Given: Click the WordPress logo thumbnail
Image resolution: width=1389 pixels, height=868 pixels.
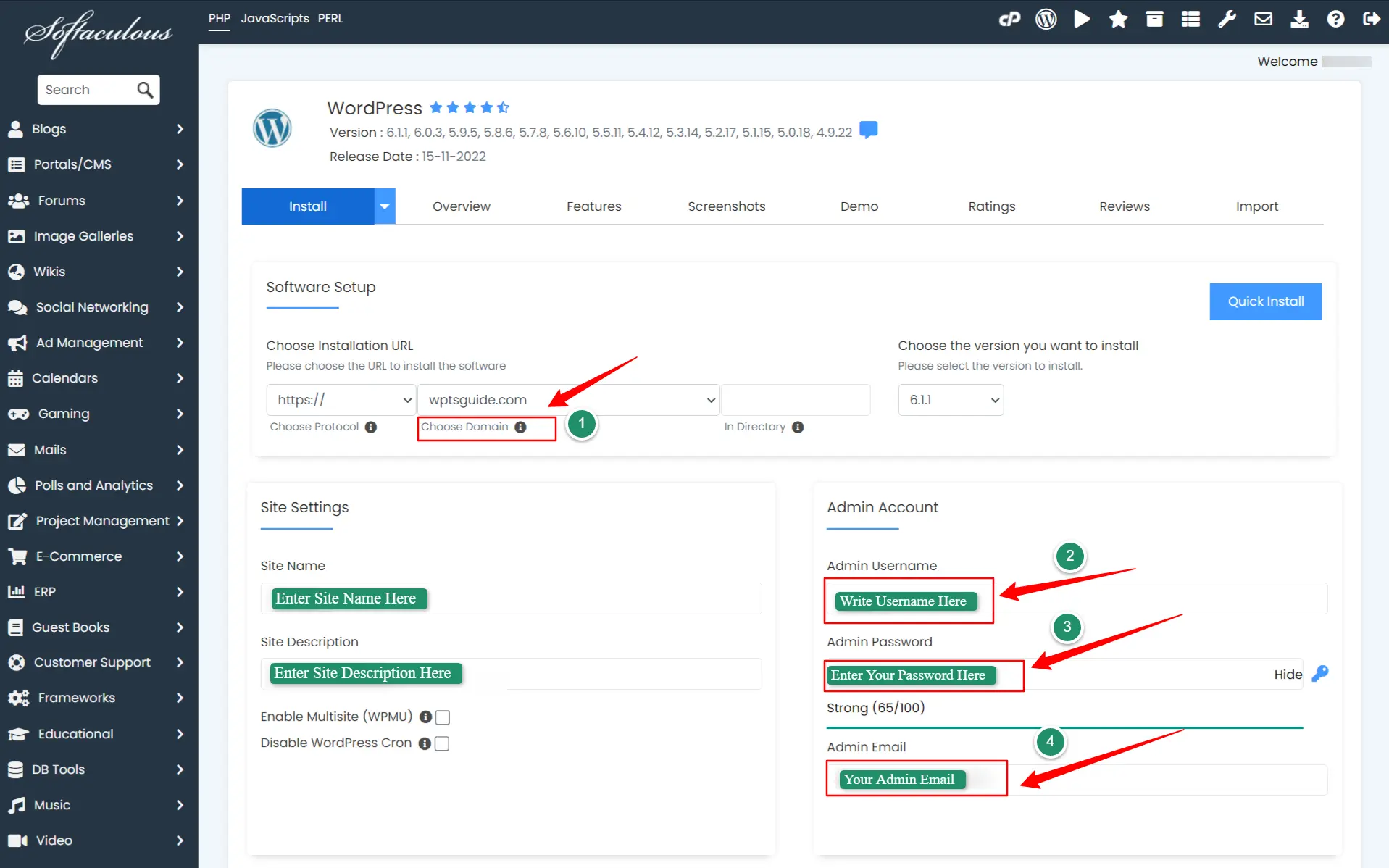Looking at the screenshot, I should click(272, 128).
